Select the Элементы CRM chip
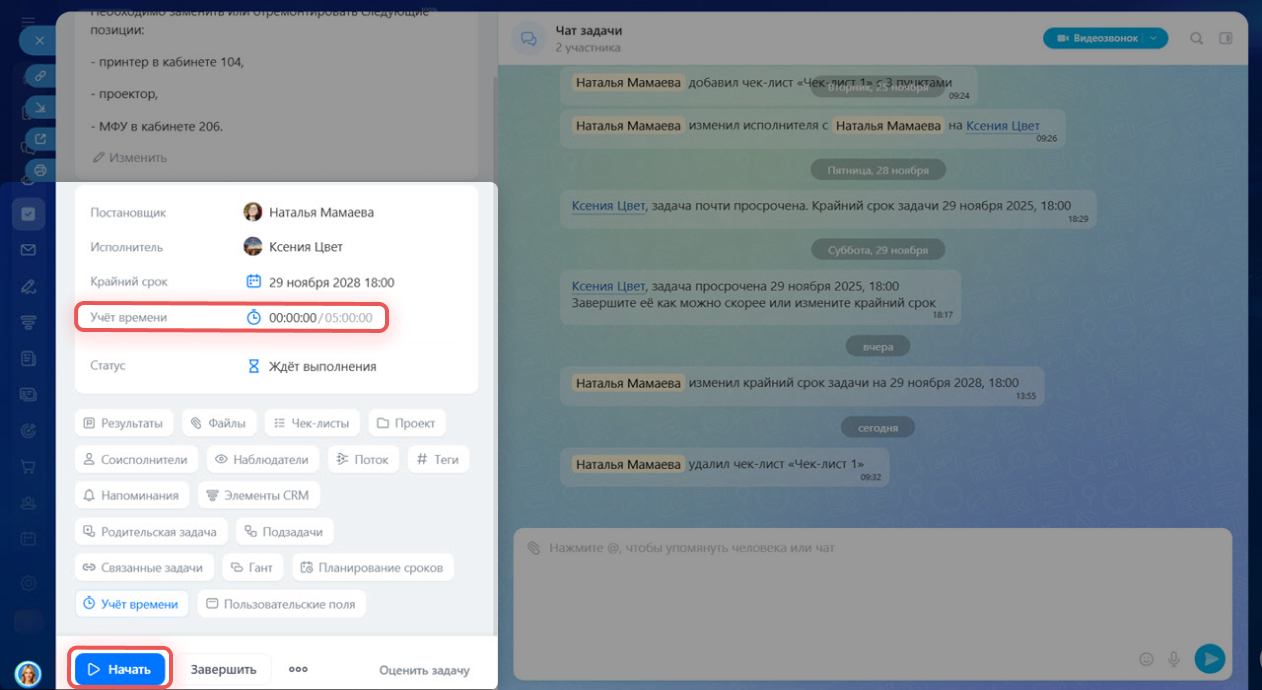 point(259,495)
